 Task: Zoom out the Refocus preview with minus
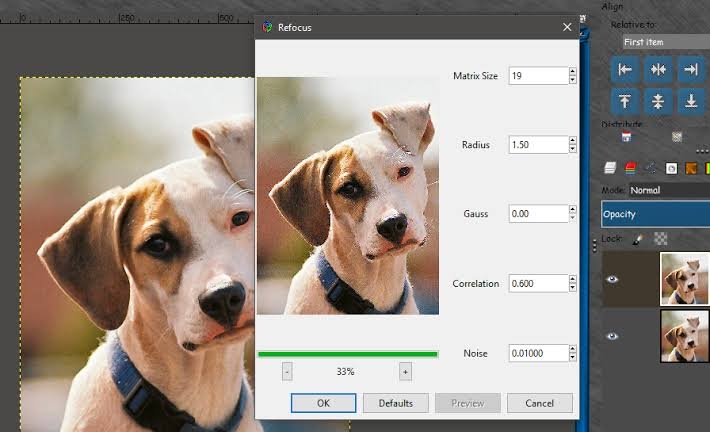coord(287,372)
